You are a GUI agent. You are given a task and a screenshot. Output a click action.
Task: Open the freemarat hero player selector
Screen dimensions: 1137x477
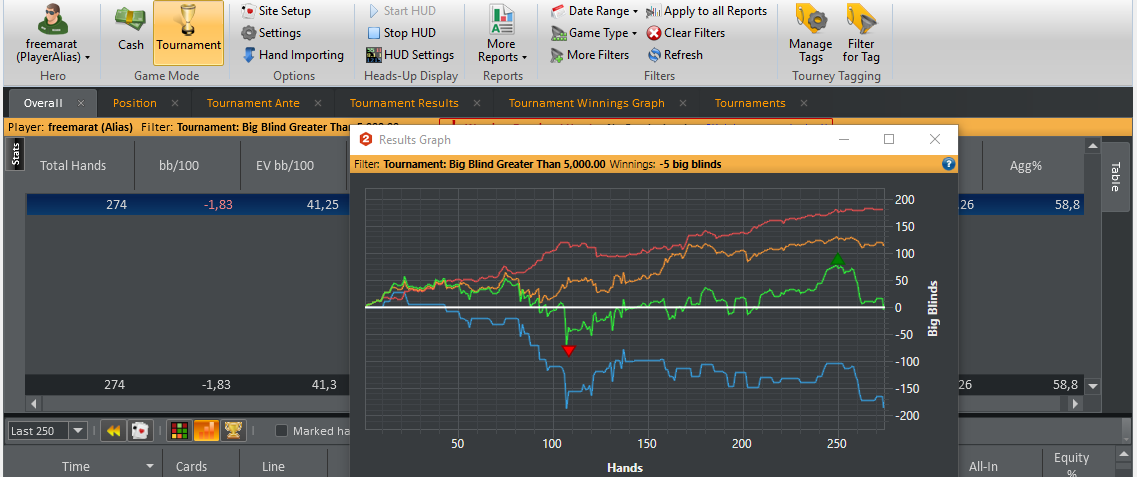click(x=52, y=34)
